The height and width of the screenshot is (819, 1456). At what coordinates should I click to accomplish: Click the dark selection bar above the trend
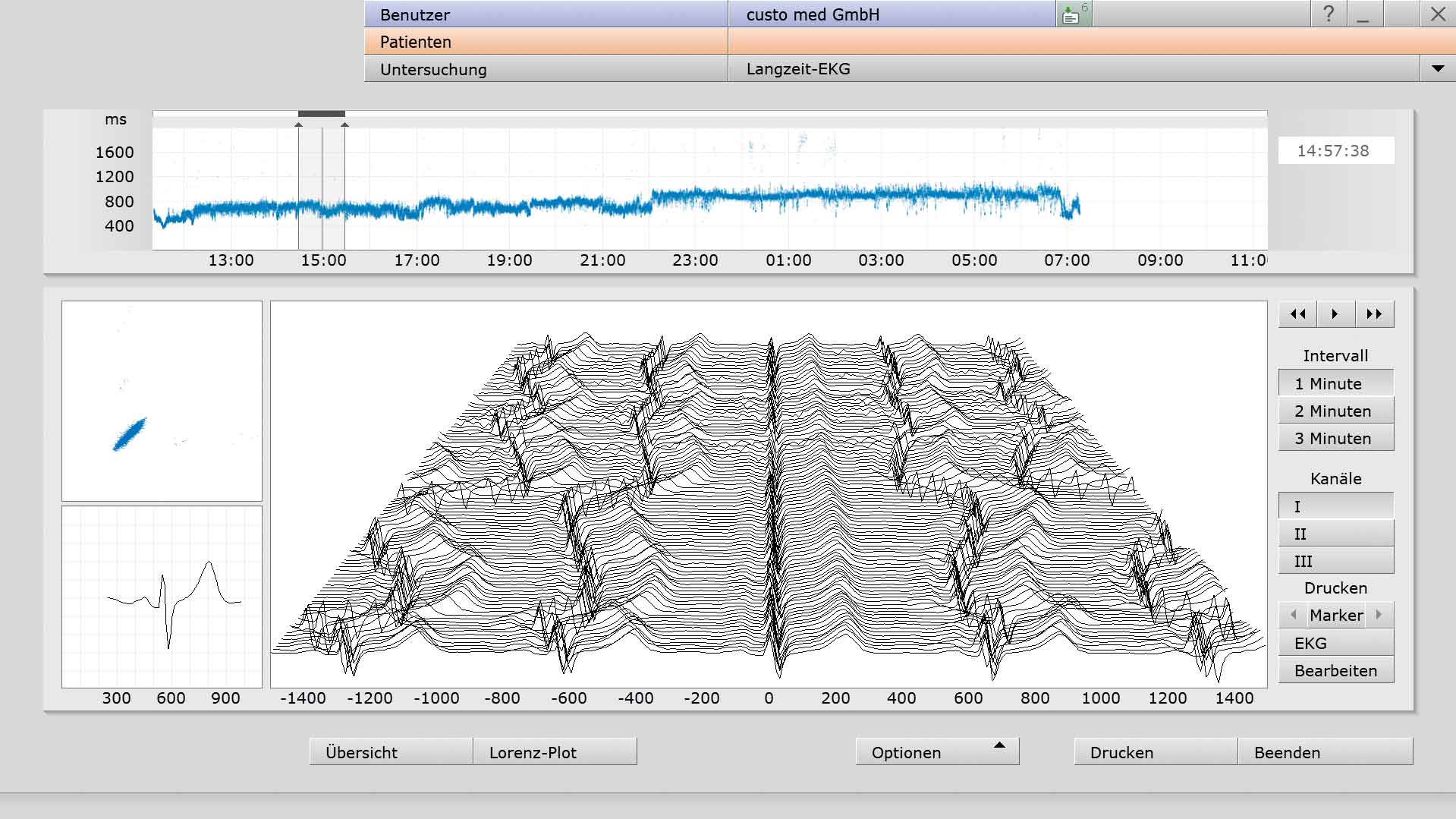[x=322, y=114]
